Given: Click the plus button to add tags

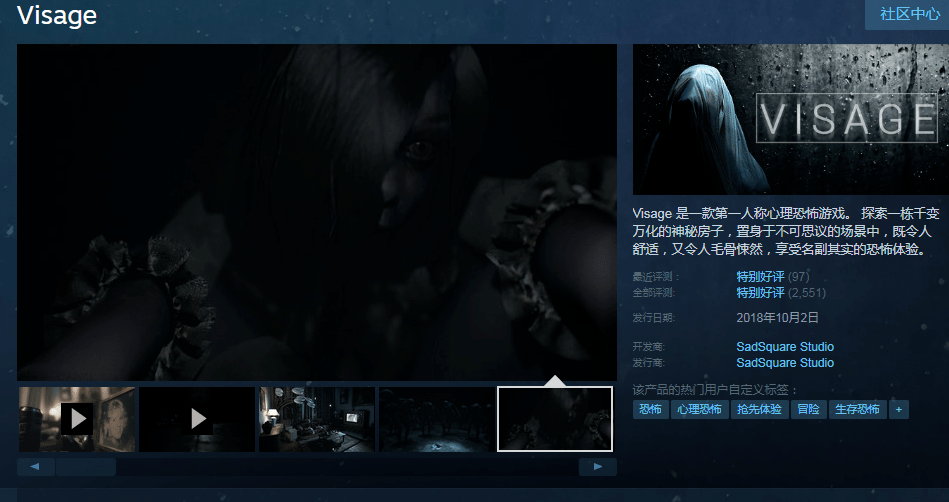Looking at the screenshot, I should (x=899, y=409).
